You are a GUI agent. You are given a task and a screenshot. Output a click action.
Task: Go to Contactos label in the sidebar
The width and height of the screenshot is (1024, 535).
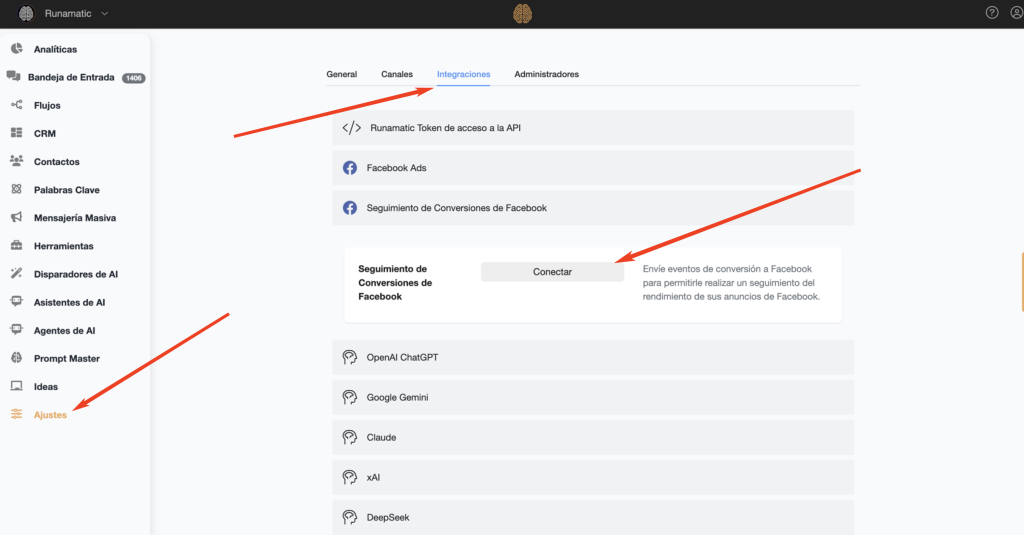coord(57,161)
